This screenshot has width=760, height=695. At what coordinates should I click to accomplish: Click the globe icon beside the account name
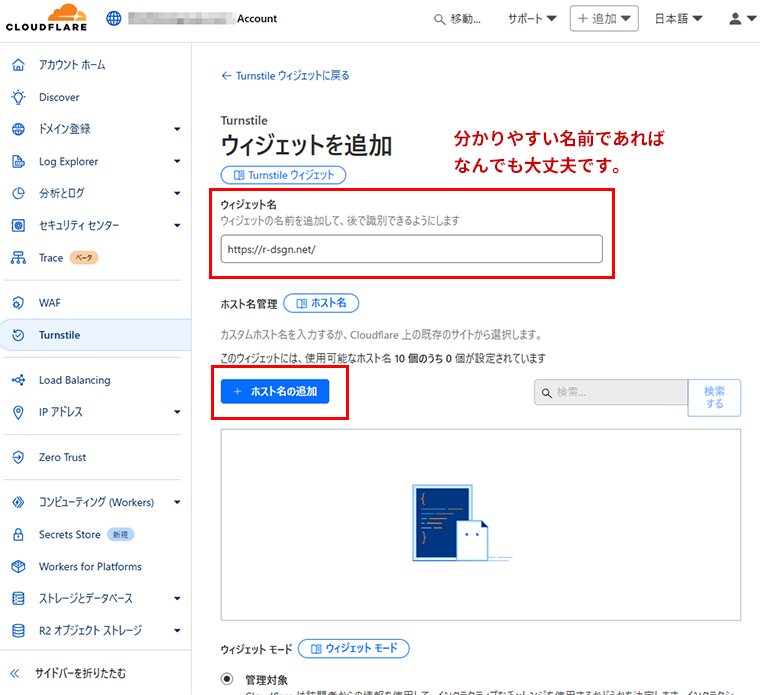point(113,18)
